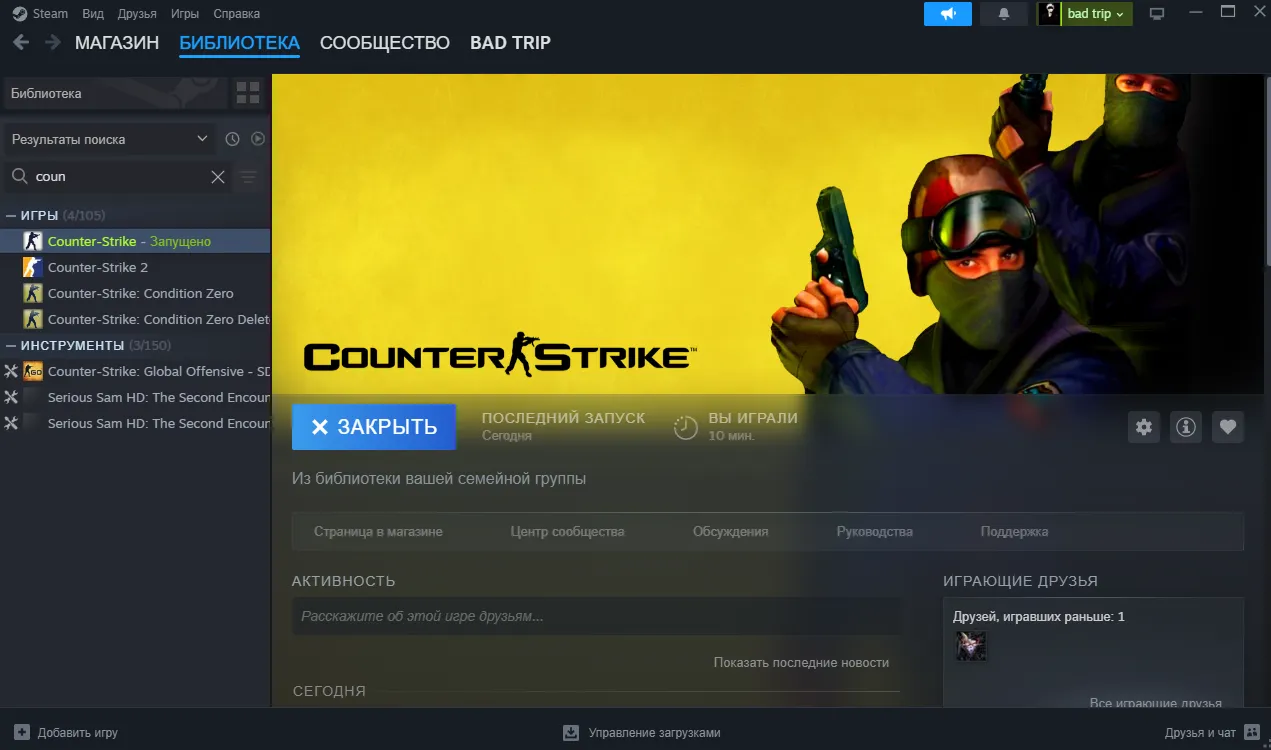Select Counter-Strike: Global Offensive SDK

tap(135, 371)
